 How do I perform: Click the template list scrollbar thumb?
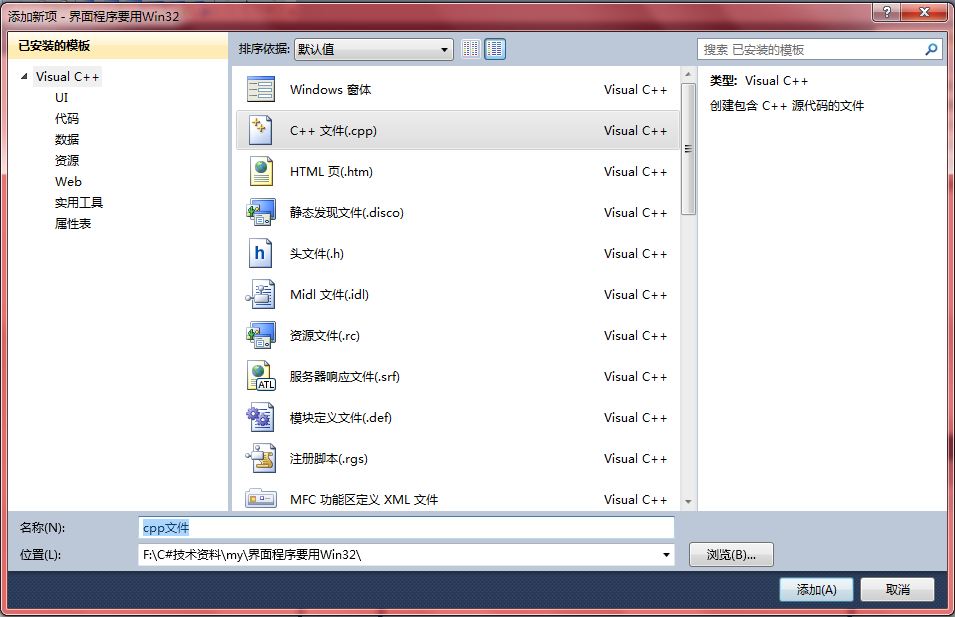688,149
